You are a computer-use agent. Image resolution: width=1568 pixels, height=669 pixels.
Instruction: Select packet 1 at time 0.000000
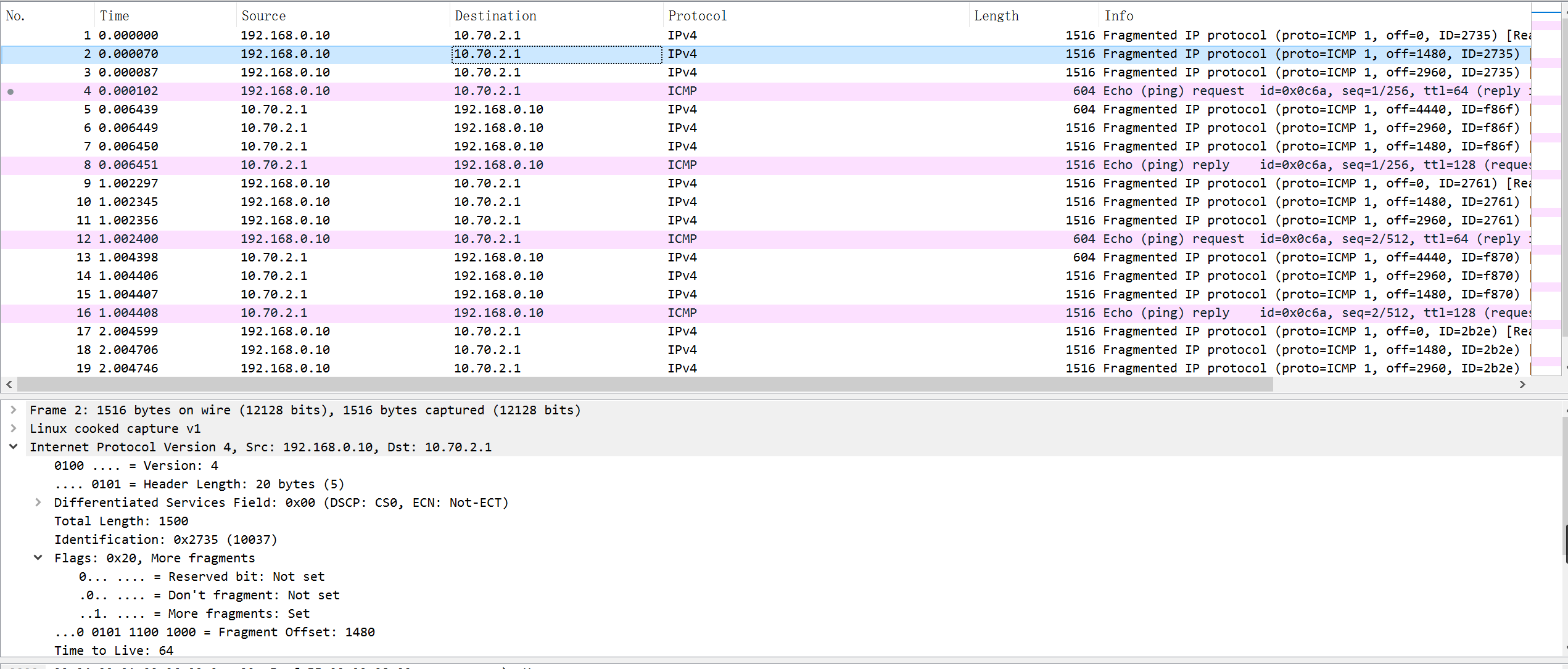765,35
